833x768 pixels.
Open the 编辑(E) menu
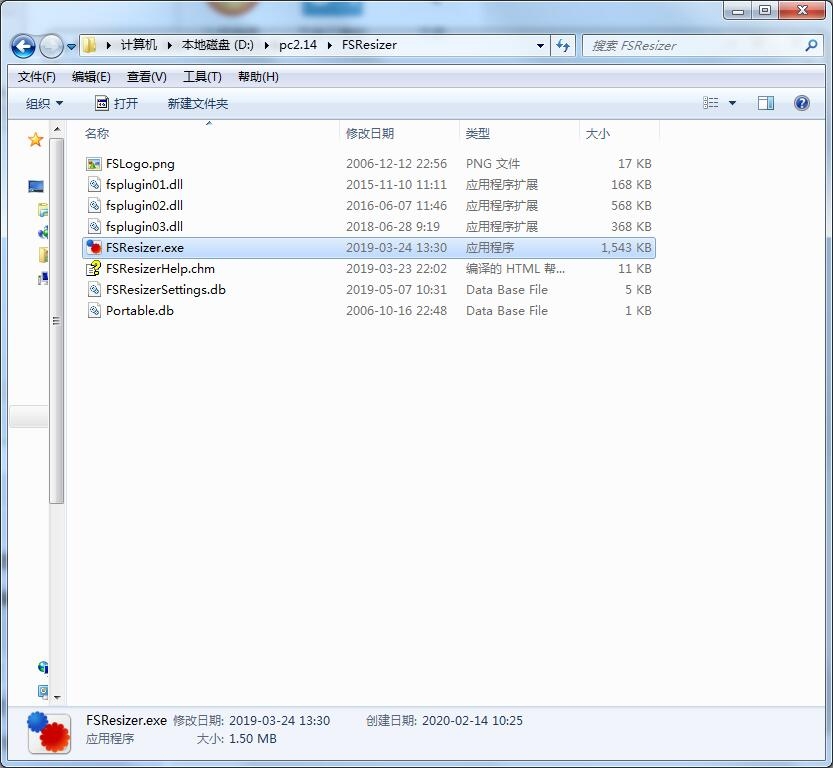click(91, 77)
